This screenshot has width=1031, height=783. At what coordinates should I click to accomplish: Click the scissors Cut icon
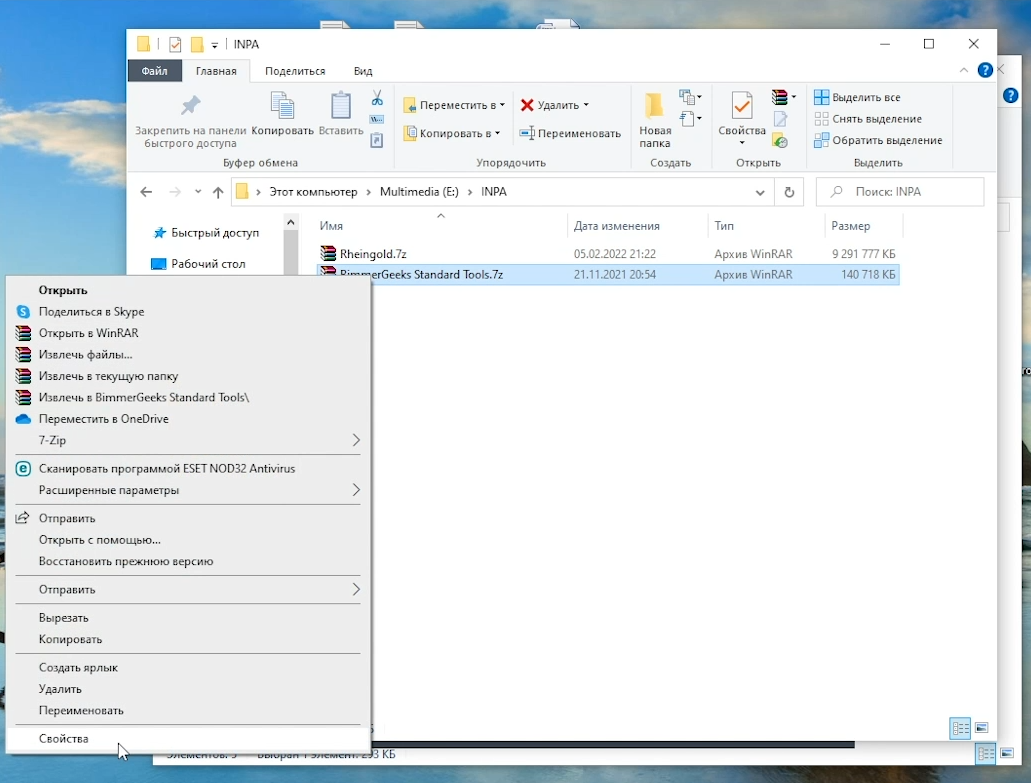[377, 99]
